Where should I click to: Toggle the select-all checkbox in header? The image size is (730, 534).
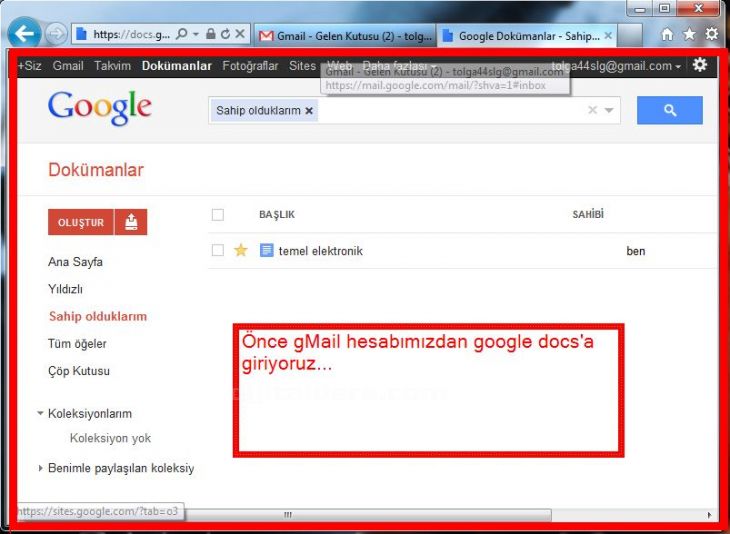[217, 215]
